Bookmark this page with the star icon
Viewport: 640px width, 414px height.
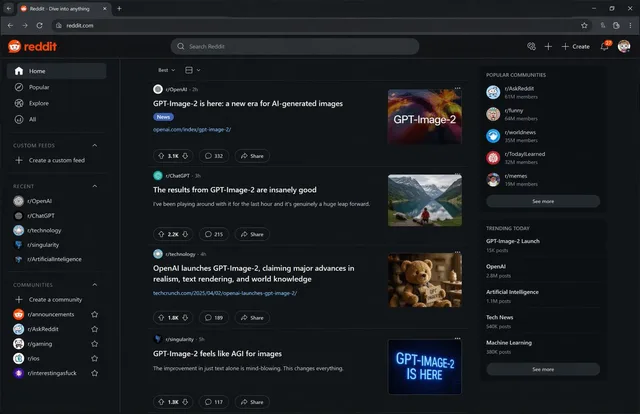[584, 25]
